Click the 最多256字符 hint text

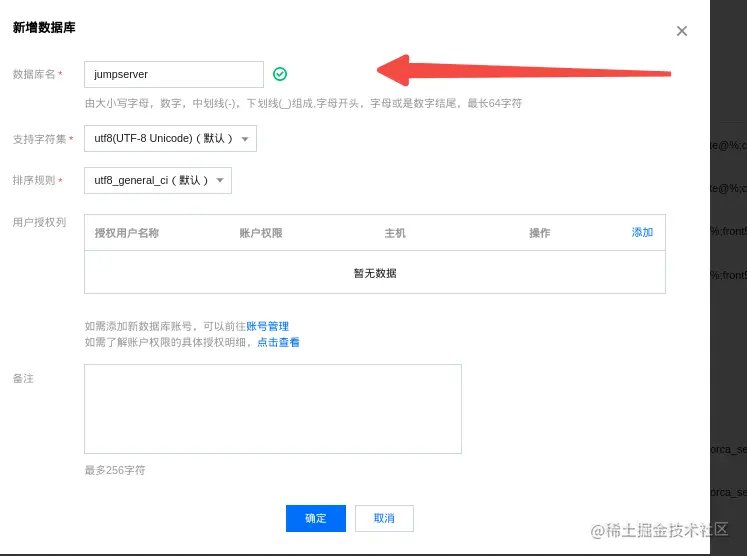[115, 470]
